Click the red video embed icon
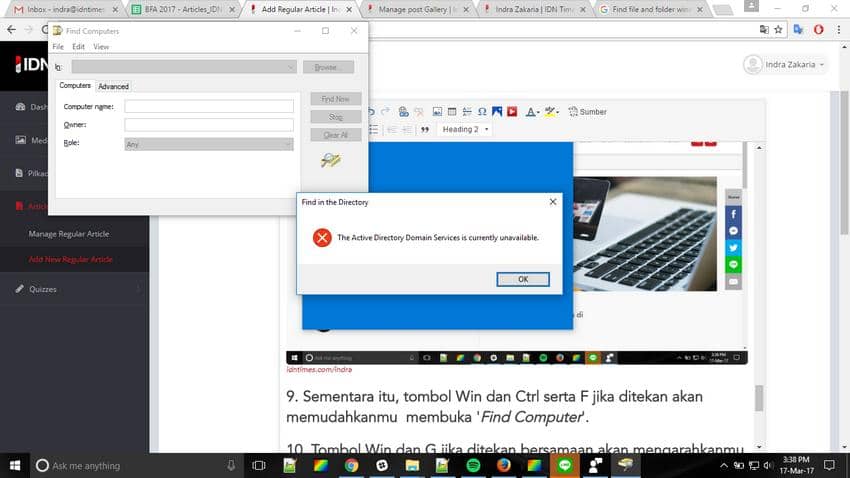Image resolution: width=850 pixels, height=478 pixels. click(511, 112)
